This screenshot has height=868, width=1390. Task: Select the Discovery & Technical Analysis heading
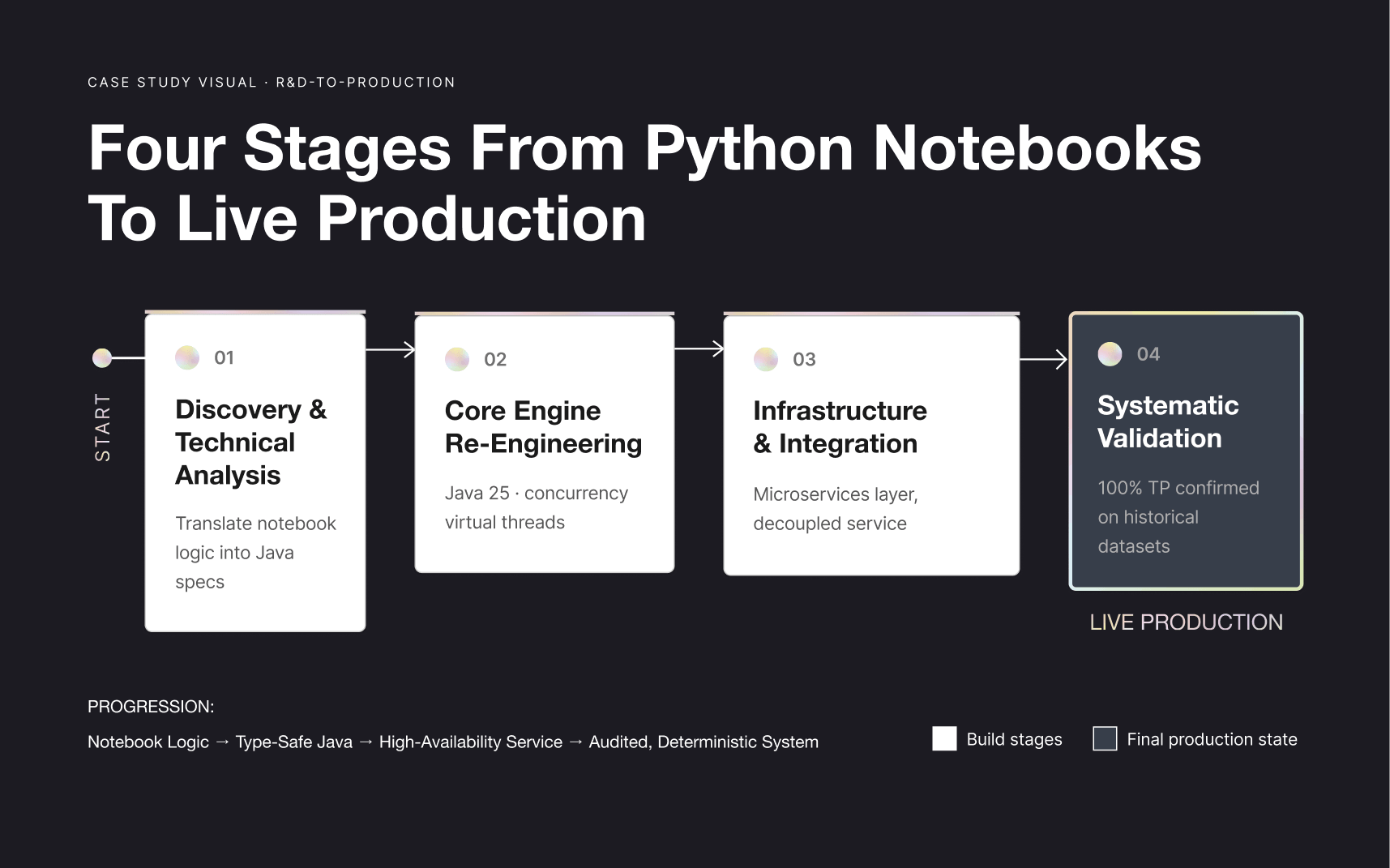(251, 443)
